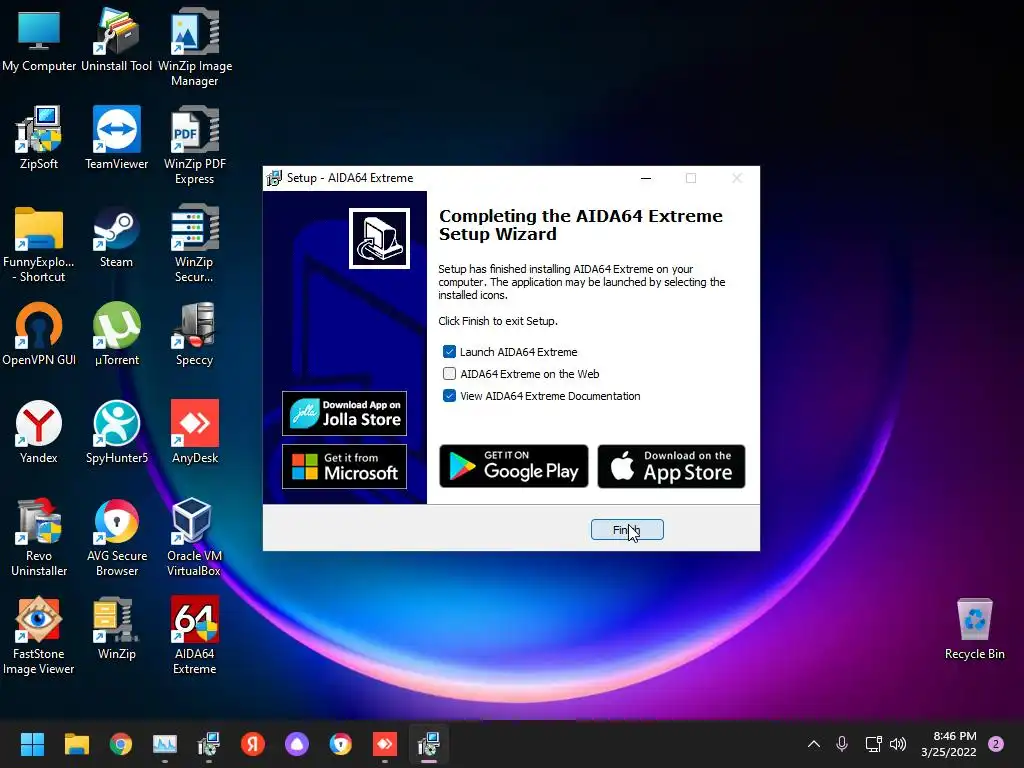Launch Google Chrome from the taskbar
The height and width of the screenshot is (768, 1024).
(121, 744)
